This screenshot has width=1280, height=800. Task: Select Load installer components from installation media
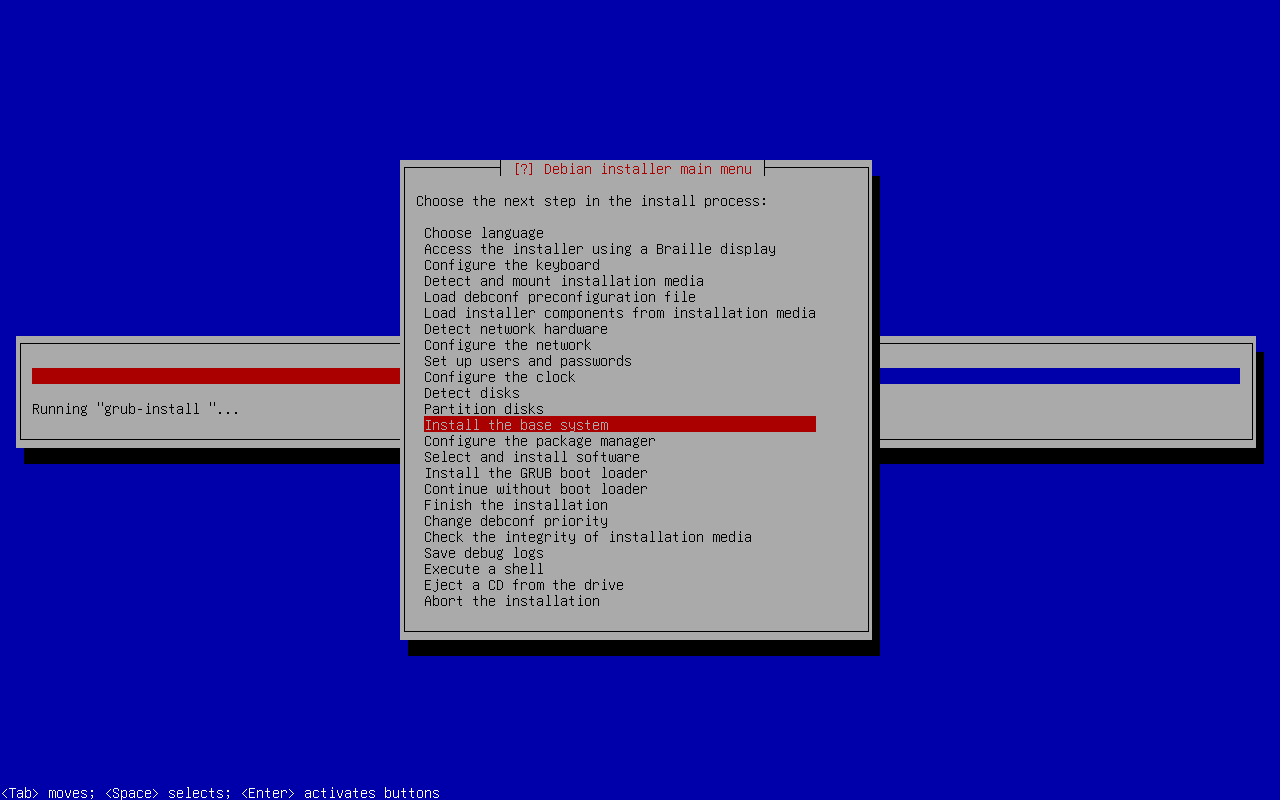coord(620,313)
